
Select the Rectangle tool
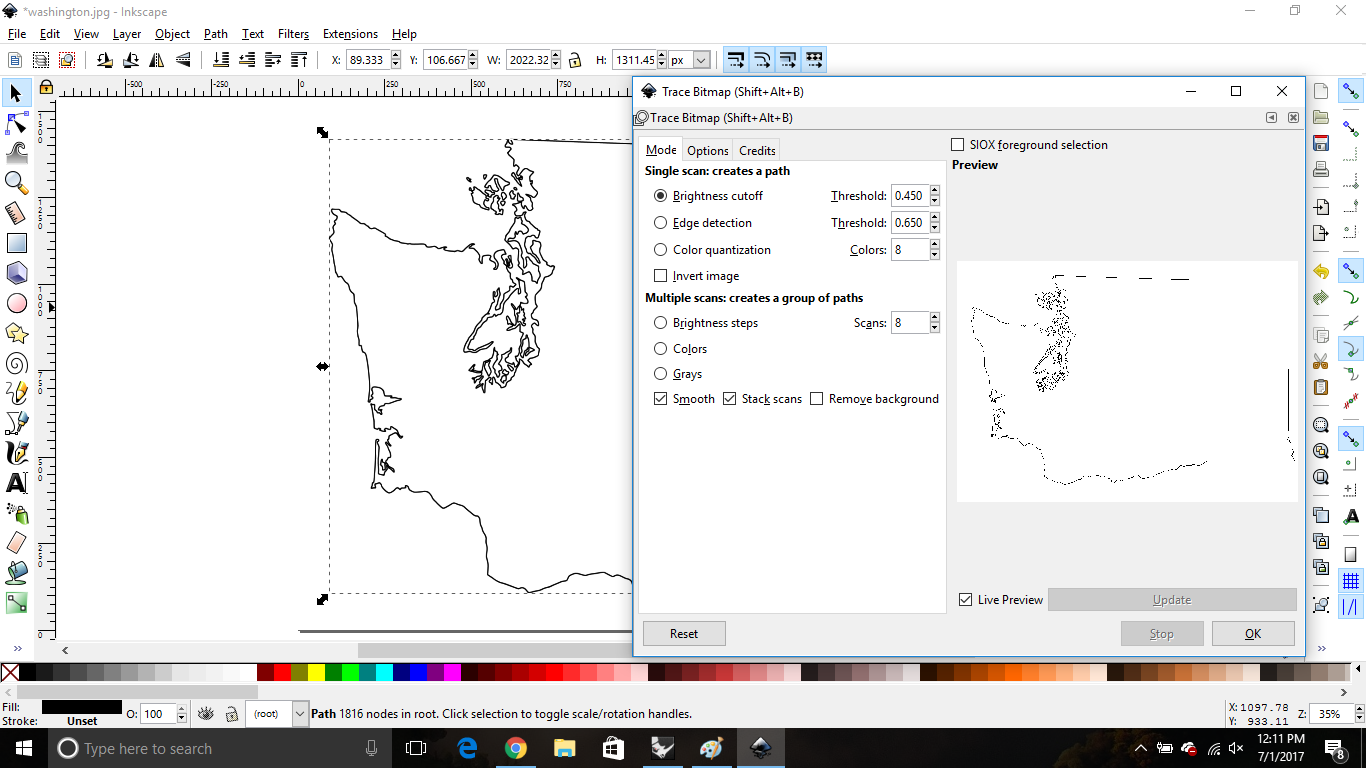pyautogui.click(x=16, y=242)
